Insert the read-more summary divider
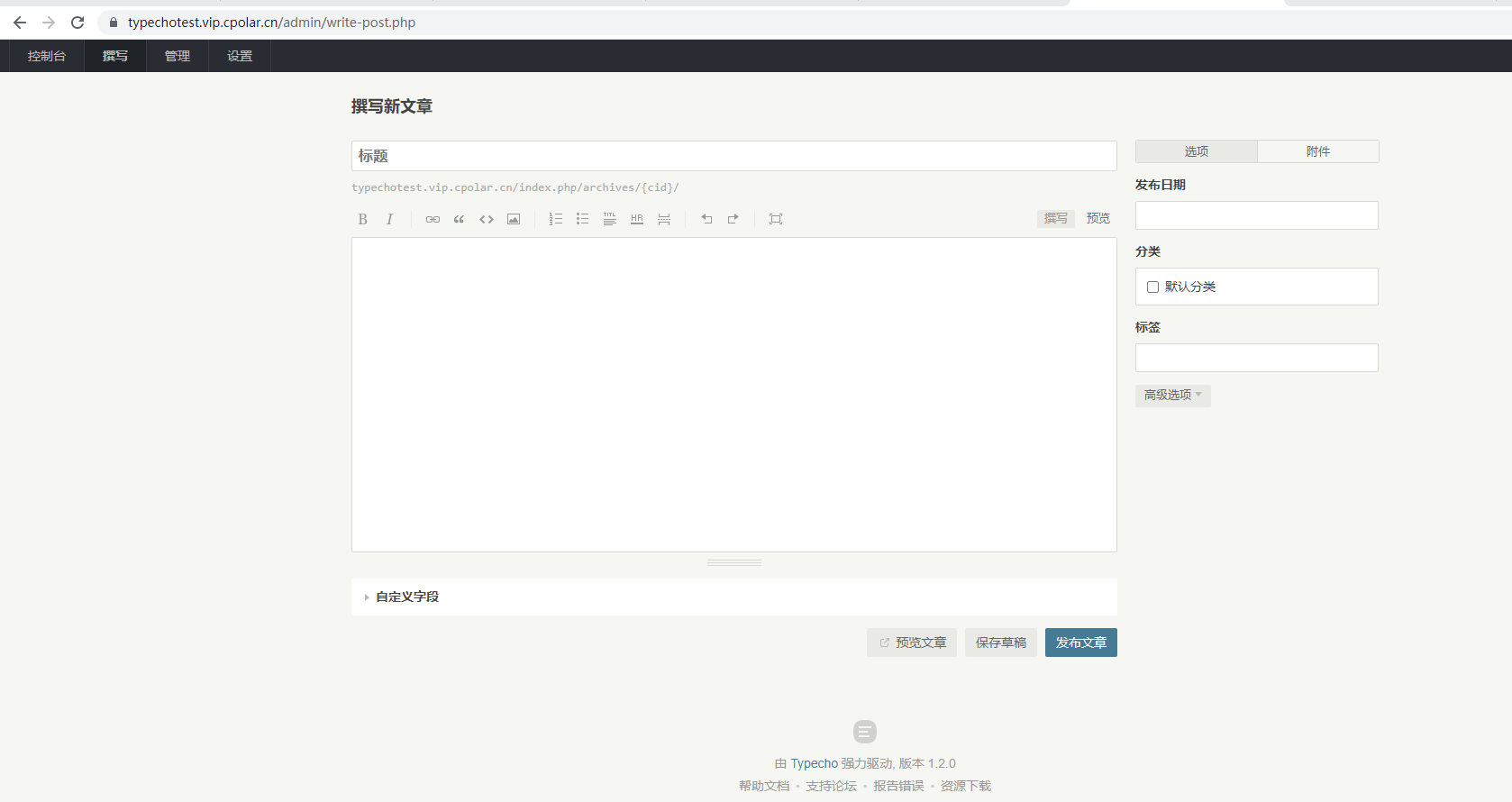 click(664, 219)
